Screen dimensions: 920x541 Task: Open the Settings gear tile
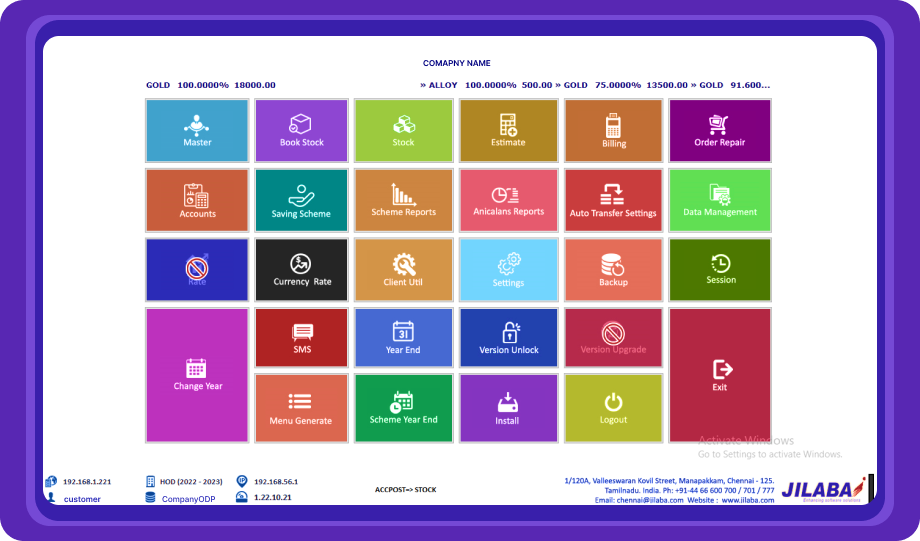508,270
